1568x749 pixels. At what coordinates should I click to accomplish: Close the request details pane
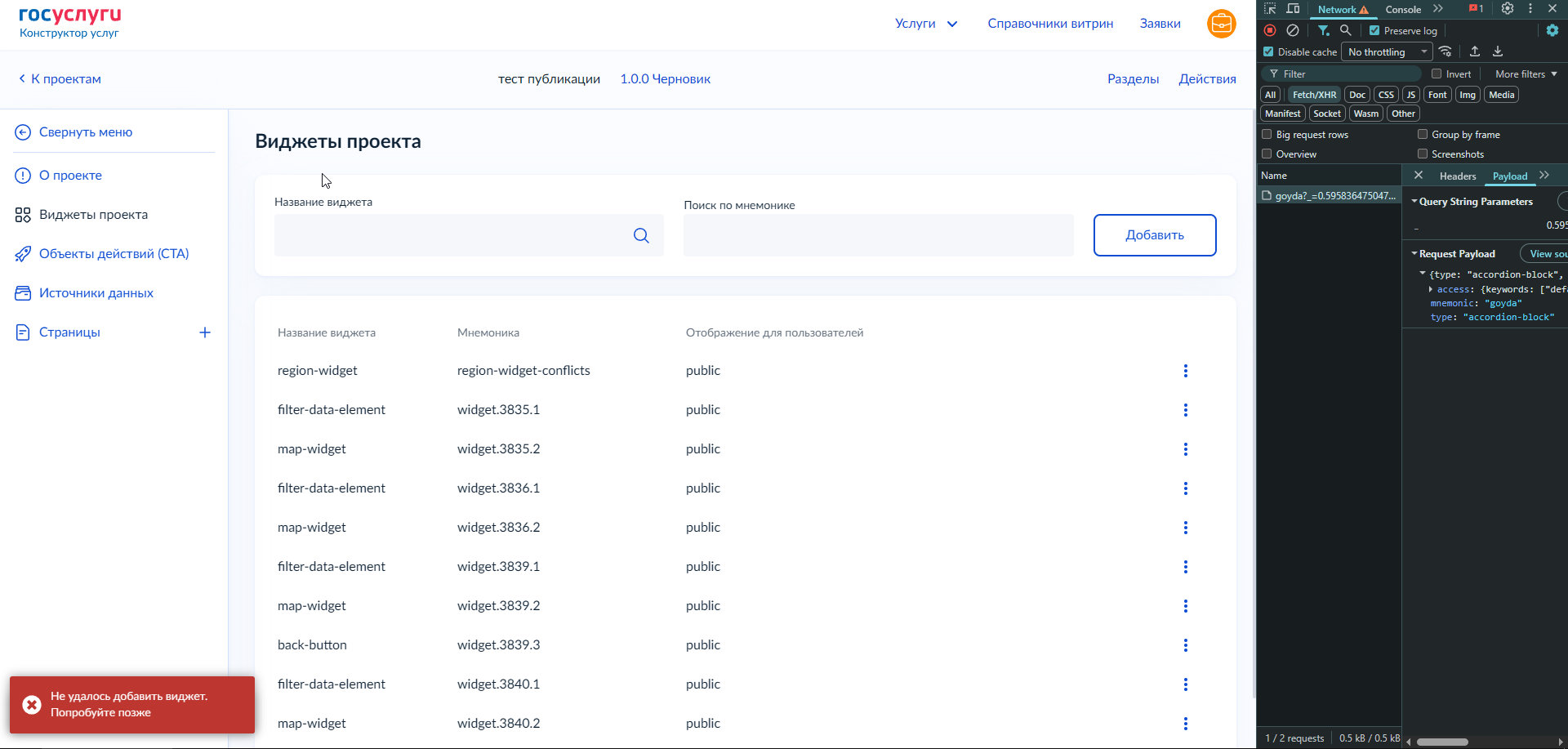pos(1419,176)
